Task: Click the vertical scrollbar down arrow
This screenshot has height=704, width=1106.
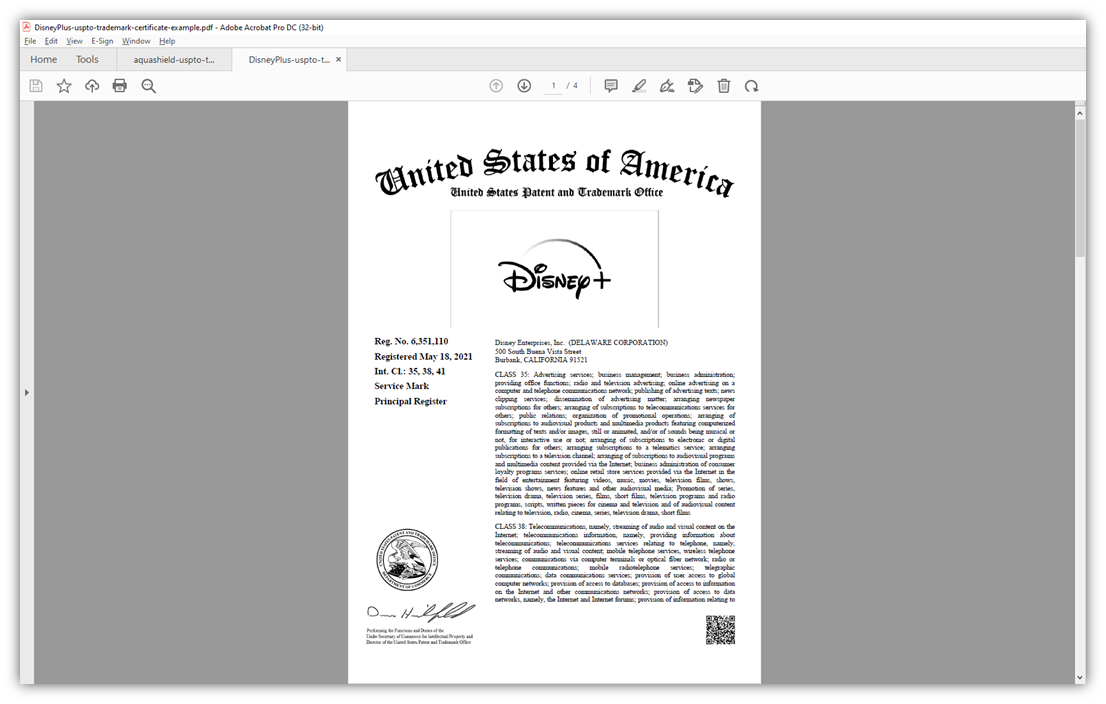Action: 1080,677
